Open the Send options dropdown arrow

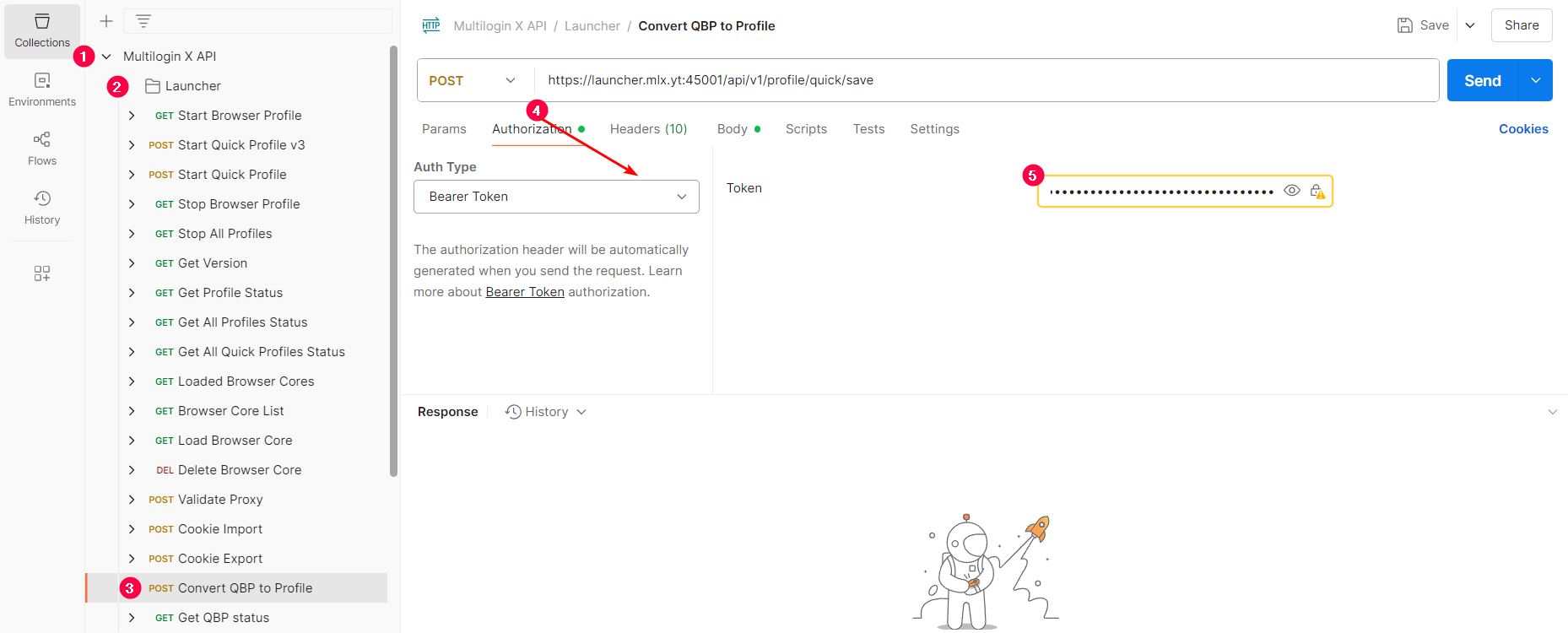coord(1536,80)
